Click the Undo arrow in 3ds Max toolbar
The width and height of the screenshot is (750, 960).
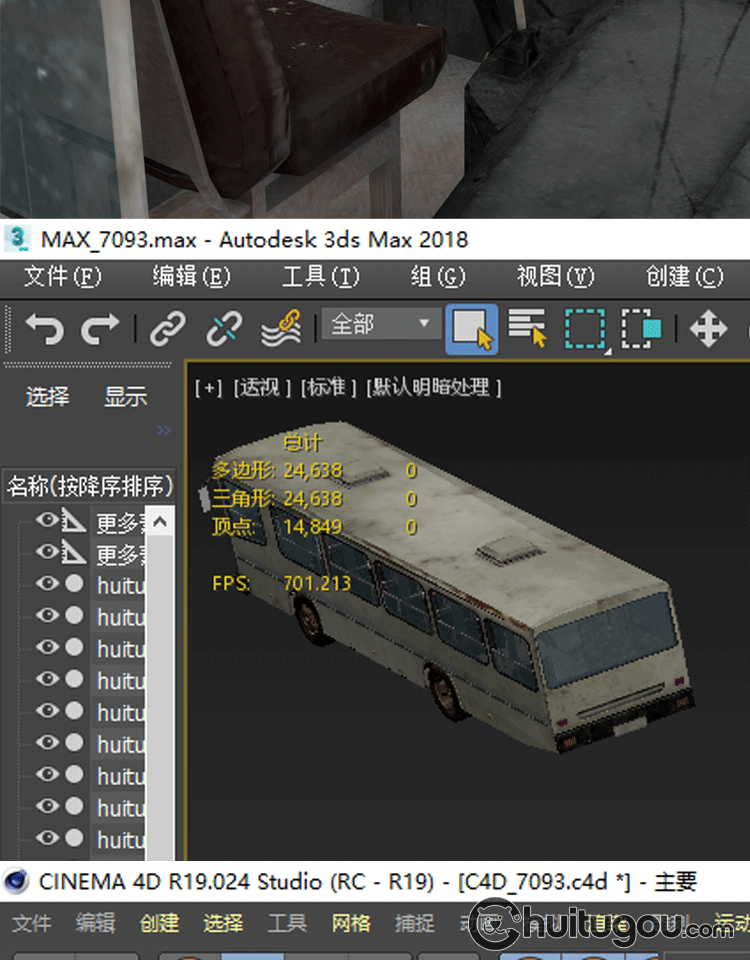pos(44,329)
